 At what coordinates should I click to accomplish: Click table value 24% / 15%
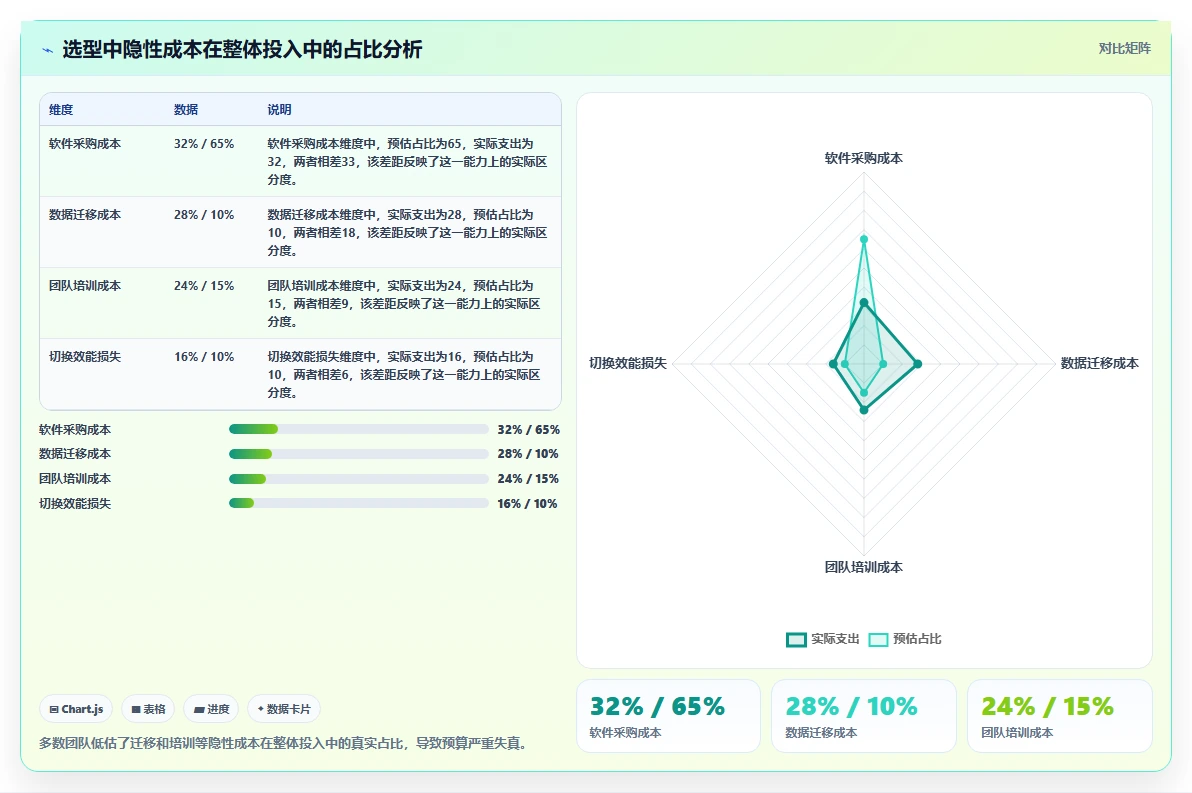(204, 286)
